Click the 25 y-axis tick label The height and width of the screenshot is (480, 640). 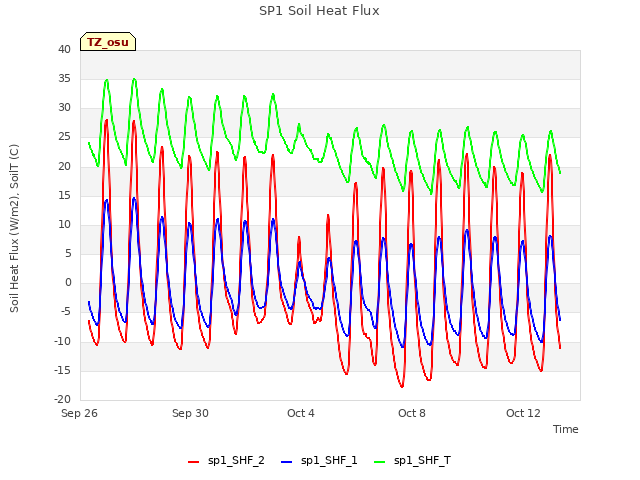coord(64,137)
